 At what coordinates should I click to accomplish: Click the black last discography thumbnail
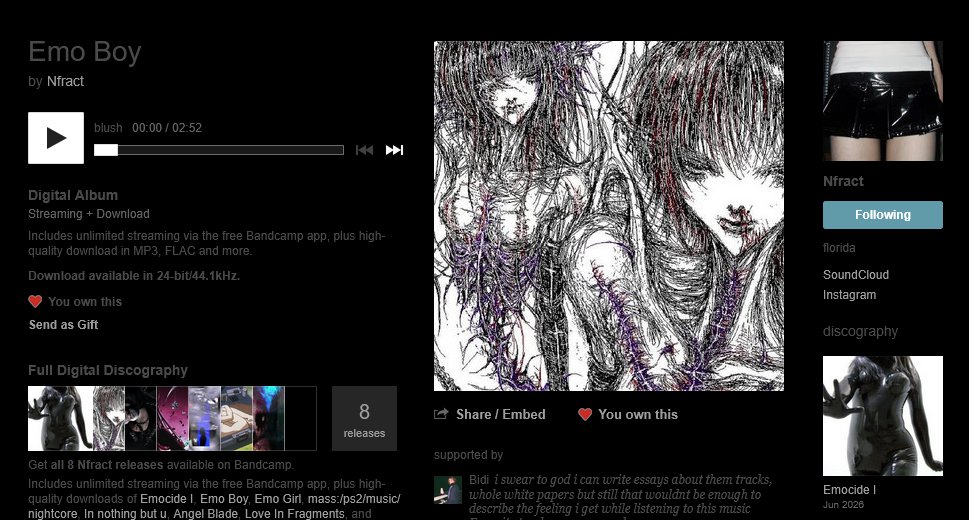300,419
